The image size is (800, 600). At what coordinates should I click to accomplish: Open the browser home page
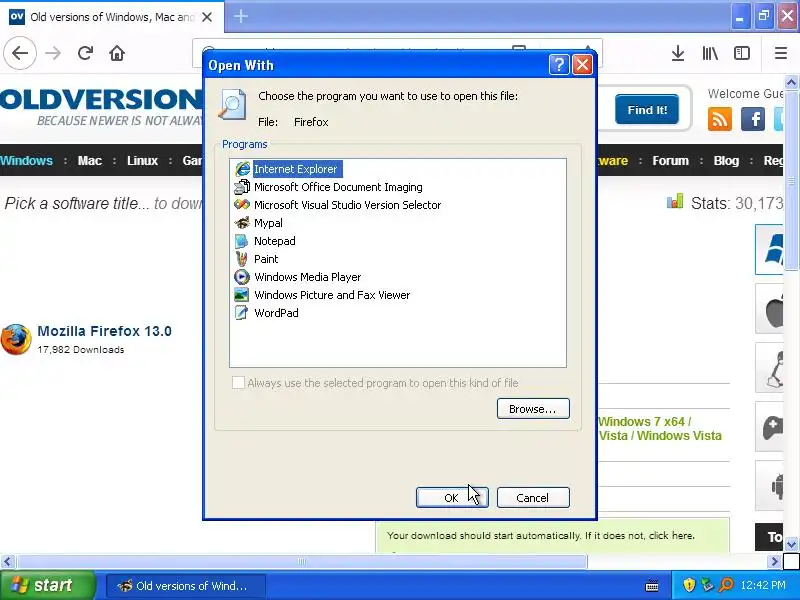click(117, 53)
